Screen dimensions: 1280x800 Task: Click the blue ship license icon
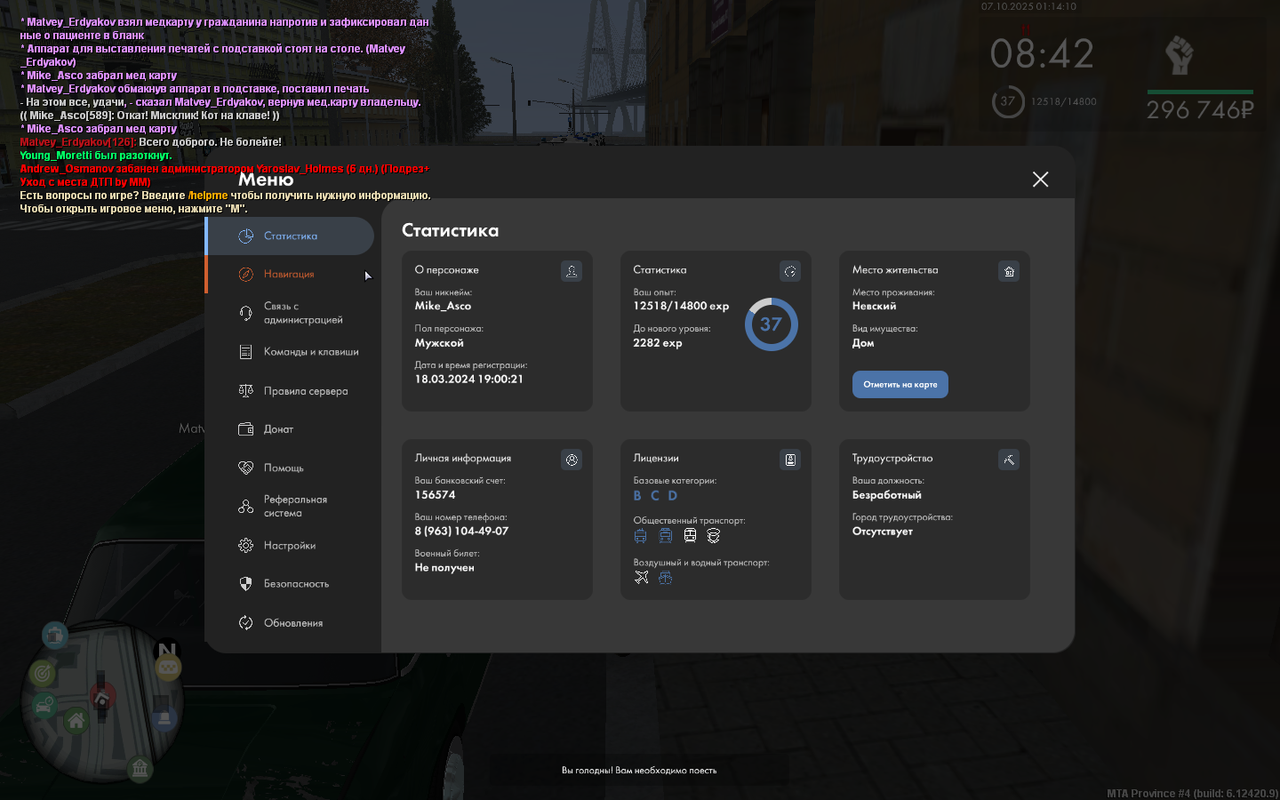pyautogui.click(x=665, y=578)
